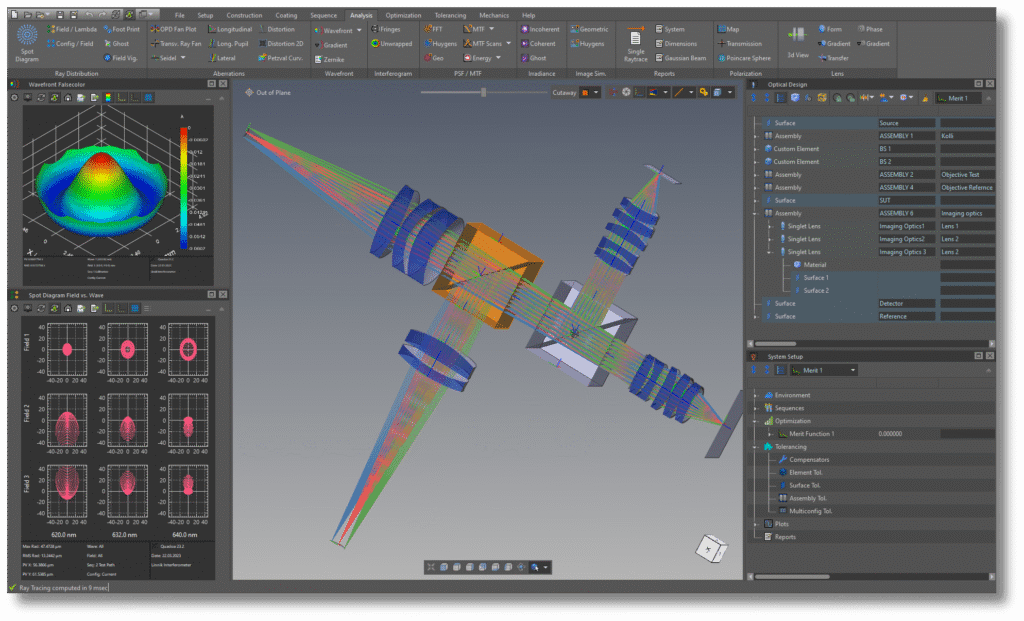Run the OPD Fan Plot
The image size is (1024, 621).
pyautogui.click(x=174, y=30)
